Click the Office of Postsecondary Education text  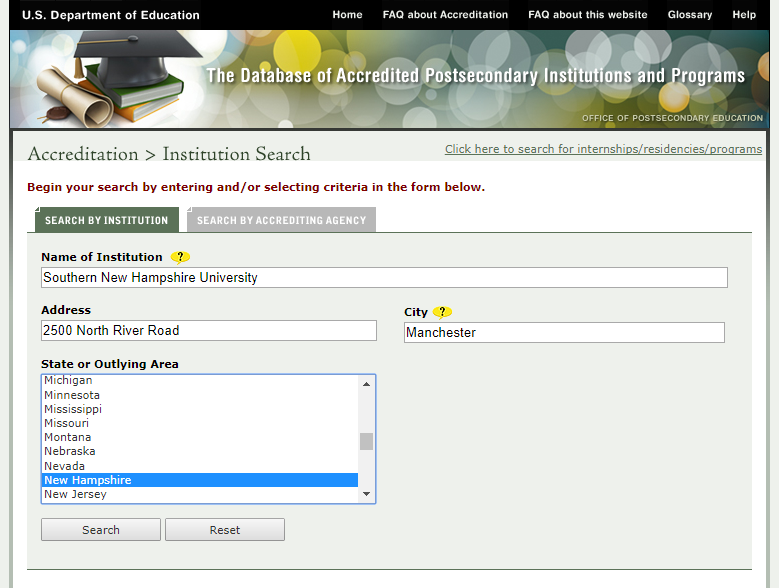click(672, 118)
